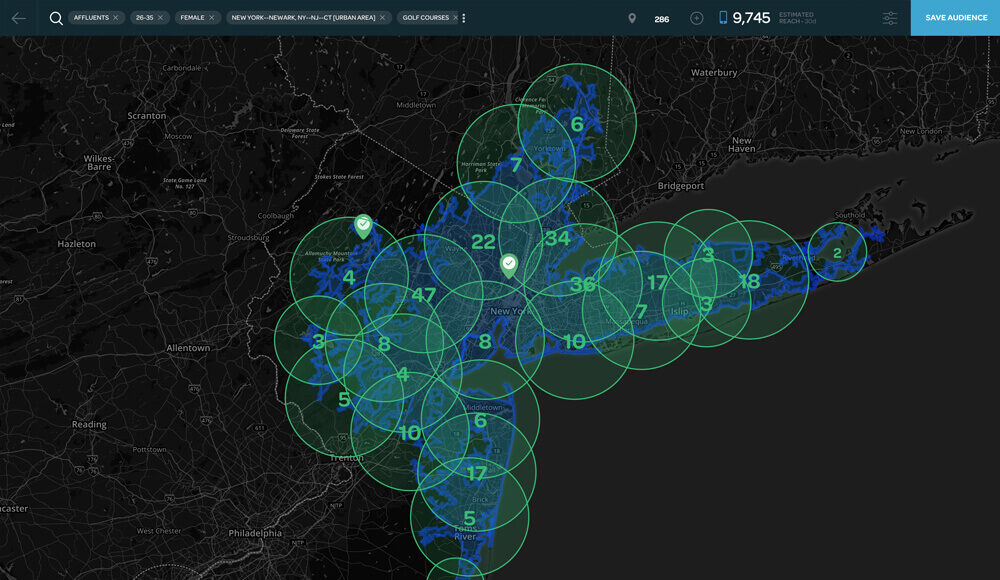The width and height of the screenshot is (1000, 580).
Task: Open filter settings sliders icon
Action: click(x=890, y=19)
